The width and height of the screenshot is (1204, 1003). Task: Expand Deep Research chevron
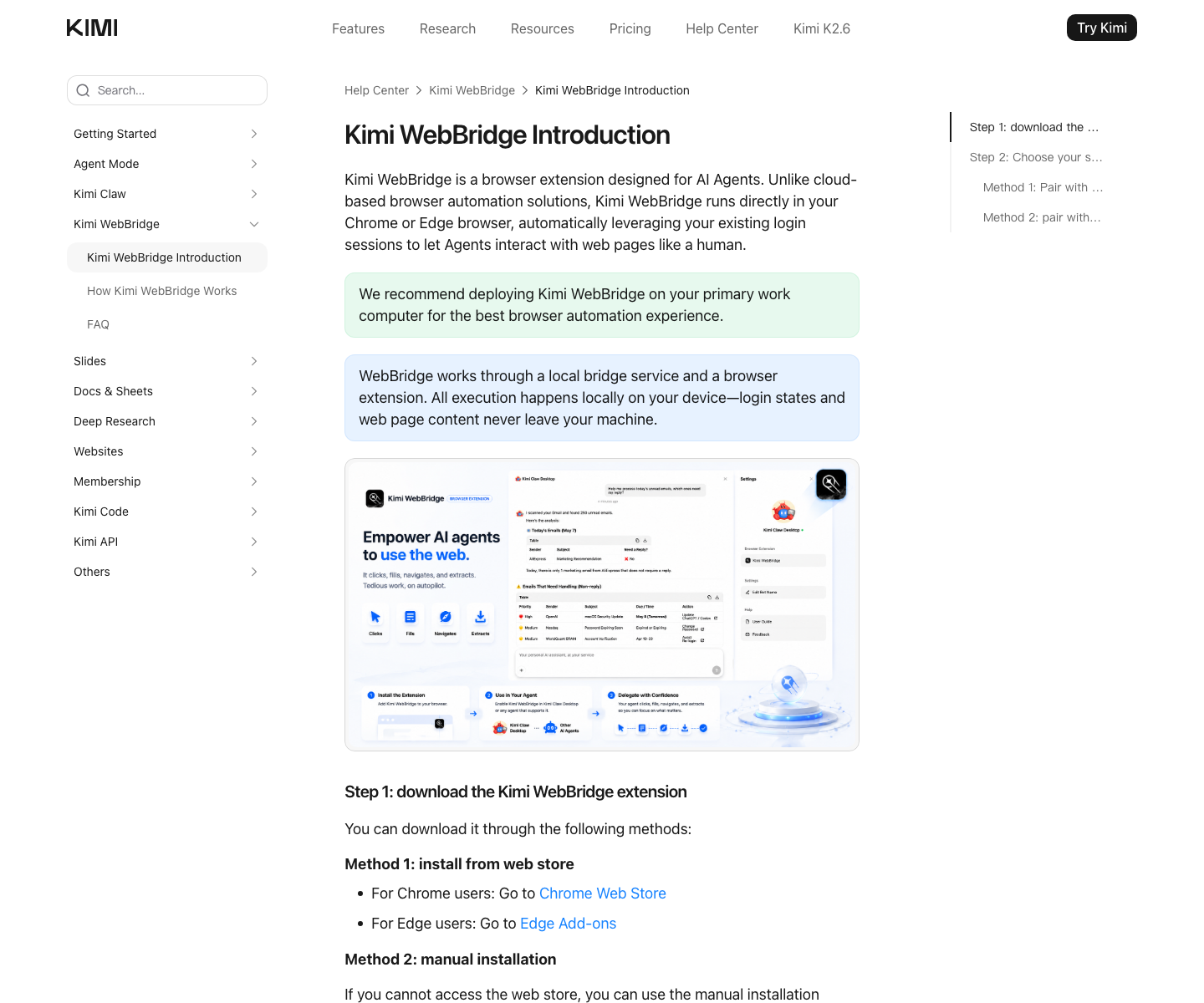(254, 421)
